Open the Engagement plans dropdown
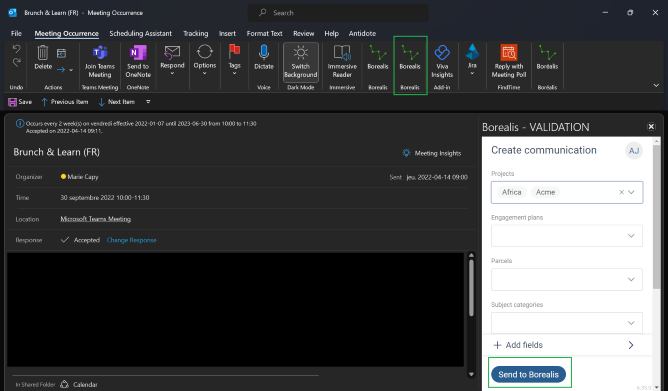Image resolution: width=668 pixels, height=391 pixels. click(567, 236)
